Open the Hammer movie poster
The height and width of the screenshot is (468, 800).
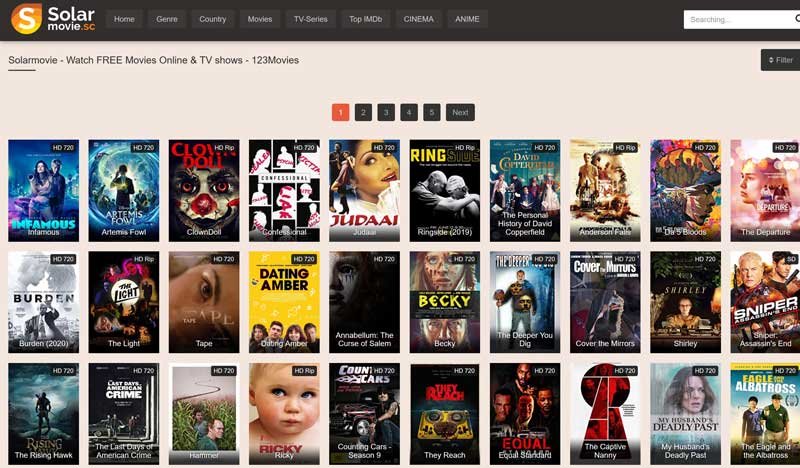[204, 414]
